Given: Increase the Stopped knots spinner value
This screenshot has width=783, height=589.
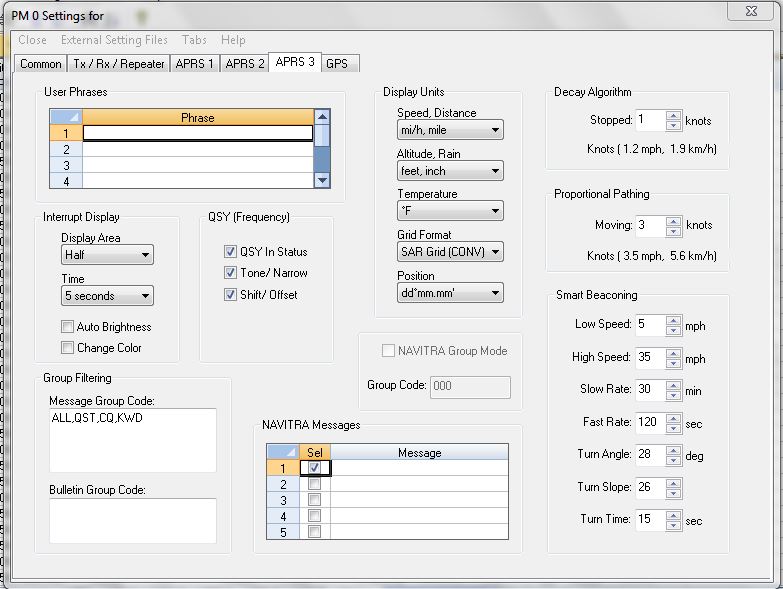Looking at the screenshot, I should pos(673,115).
